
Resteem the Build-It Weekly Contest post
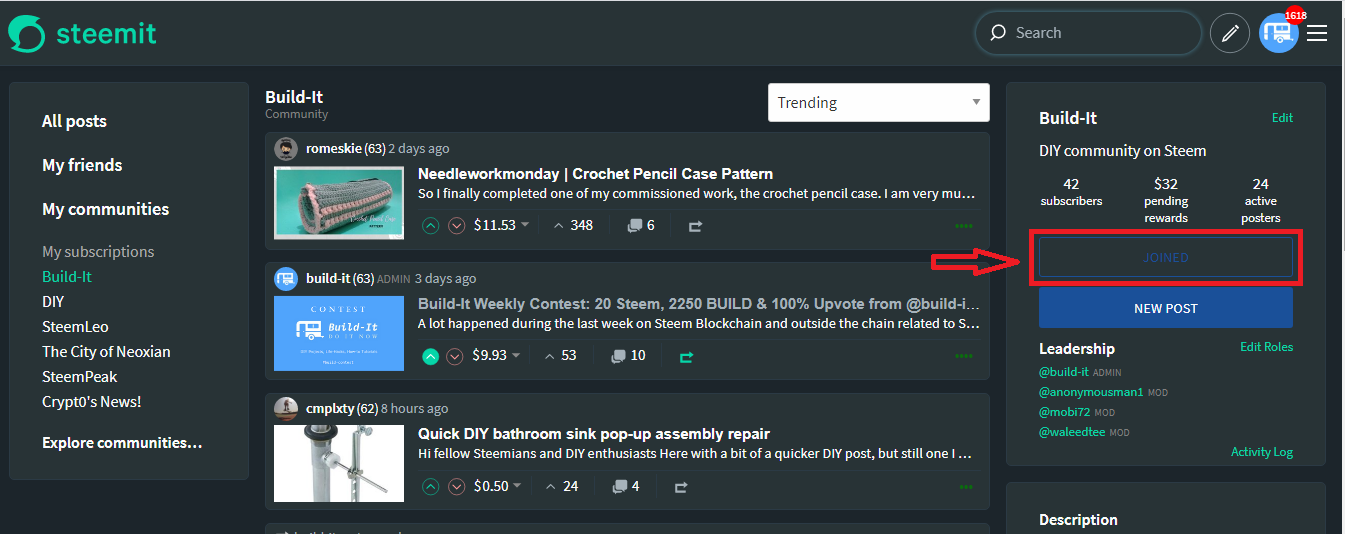(686, 356)
